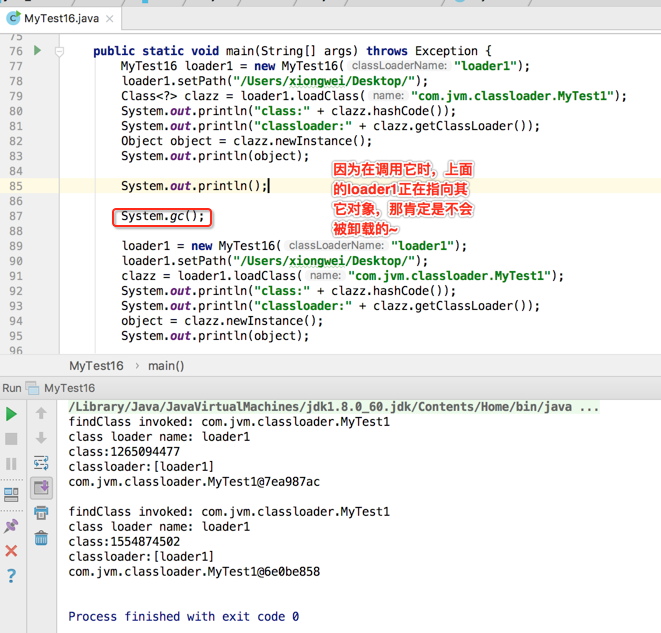Toggle soft-wrap output icon

[41, 463]
